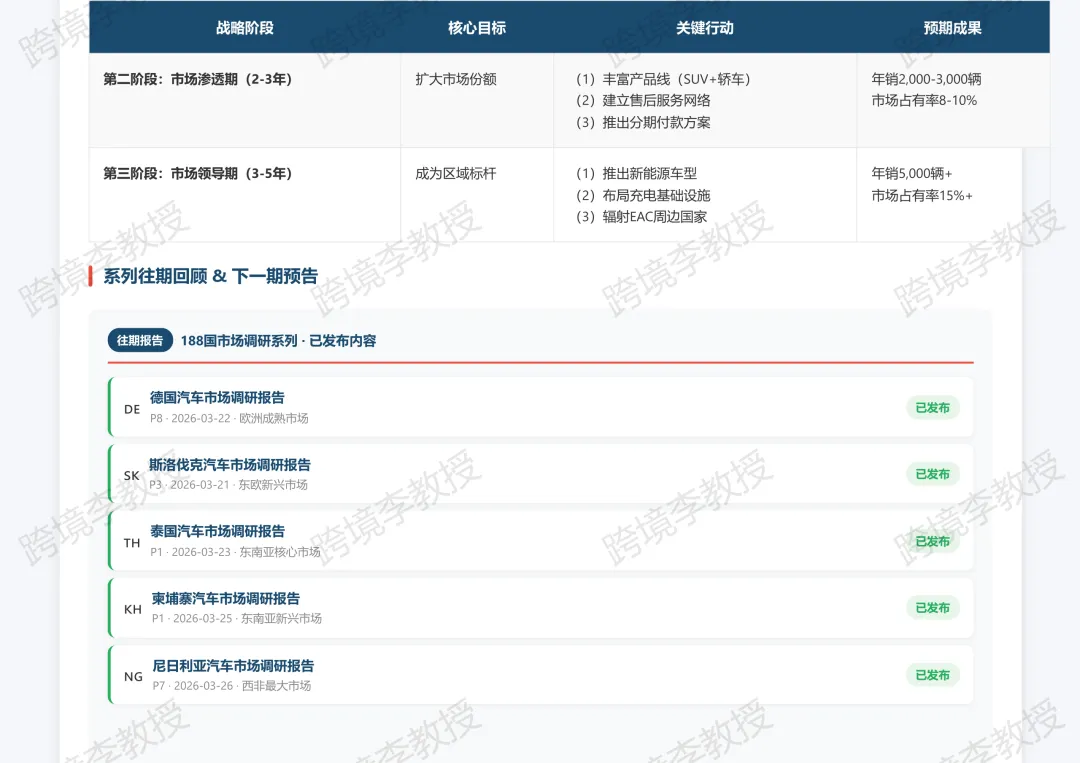Image resolution: width=1080 pixels, height=763 pixels.
Task: Click P8 · 2026-03-22 · 欧洲成熟市场 subtitle
Action: (x=229, y=418)
